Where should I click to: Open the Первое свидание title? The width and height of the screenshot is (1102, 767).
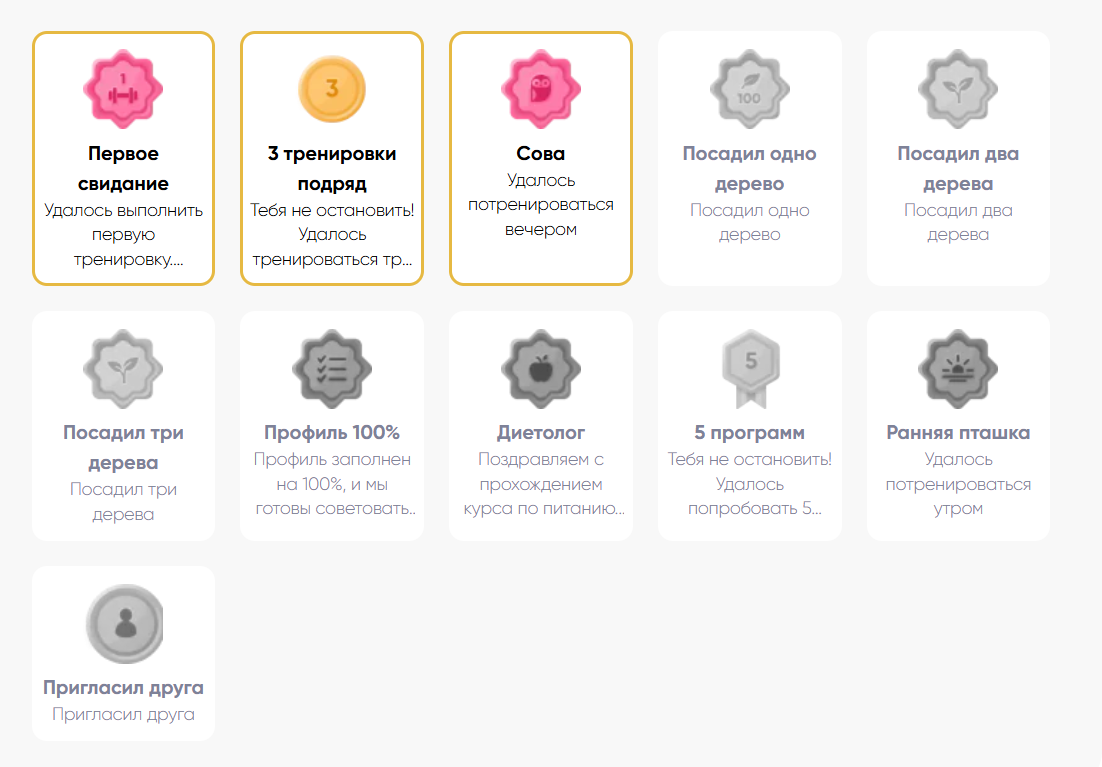point(123,169)
